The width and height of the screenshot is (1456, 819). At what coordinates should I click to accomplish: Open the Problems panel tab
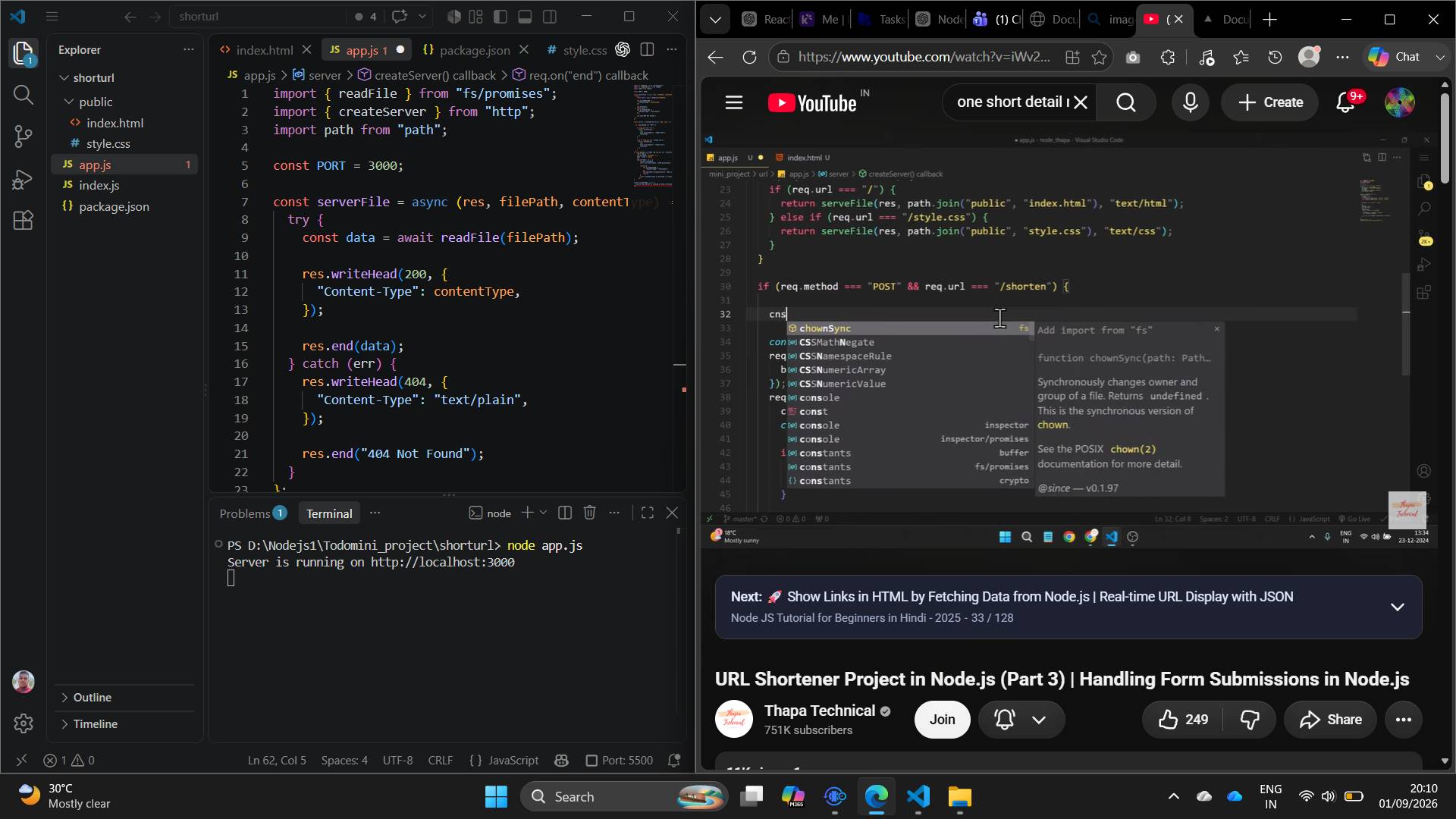(253, 513)
